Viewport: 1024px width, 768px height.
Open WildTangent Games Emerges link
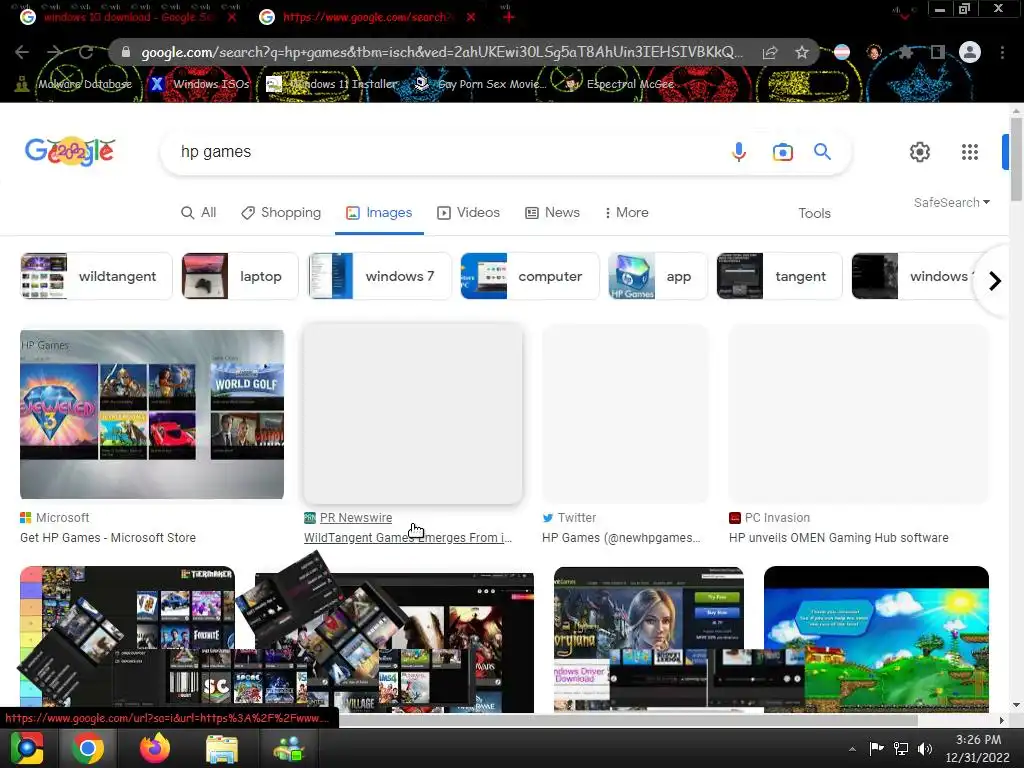[408, 537]
